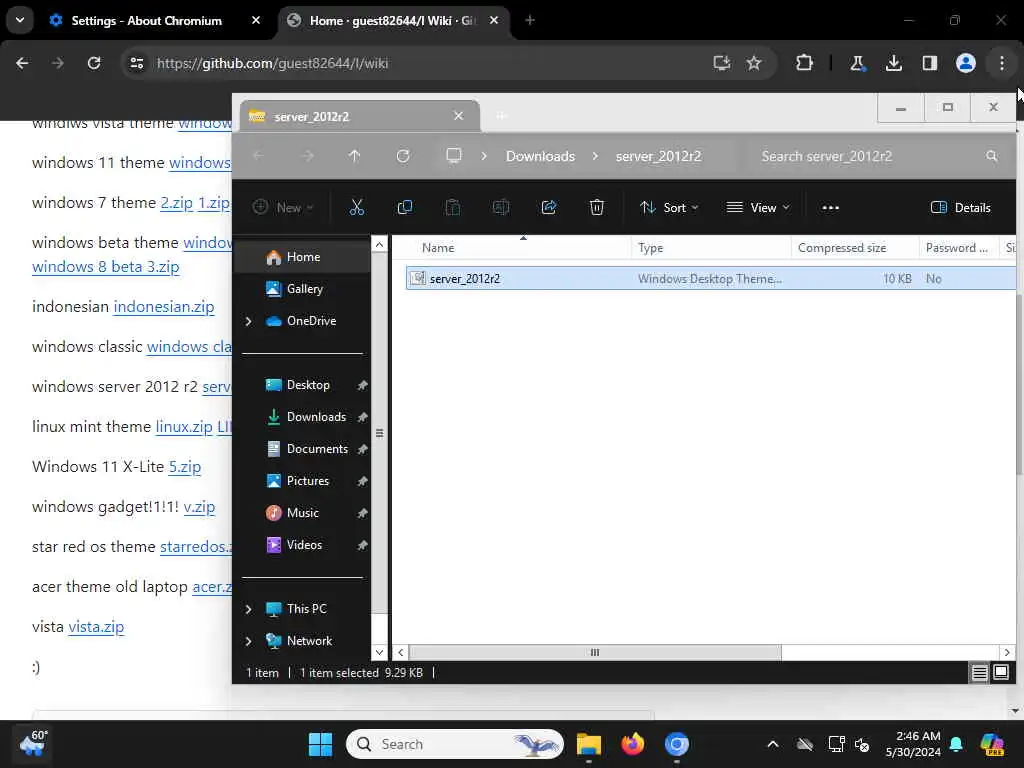Bookmark this page with the star icon
The height and width of the screenshot is (768, 1024).
(x=754, y=63)
